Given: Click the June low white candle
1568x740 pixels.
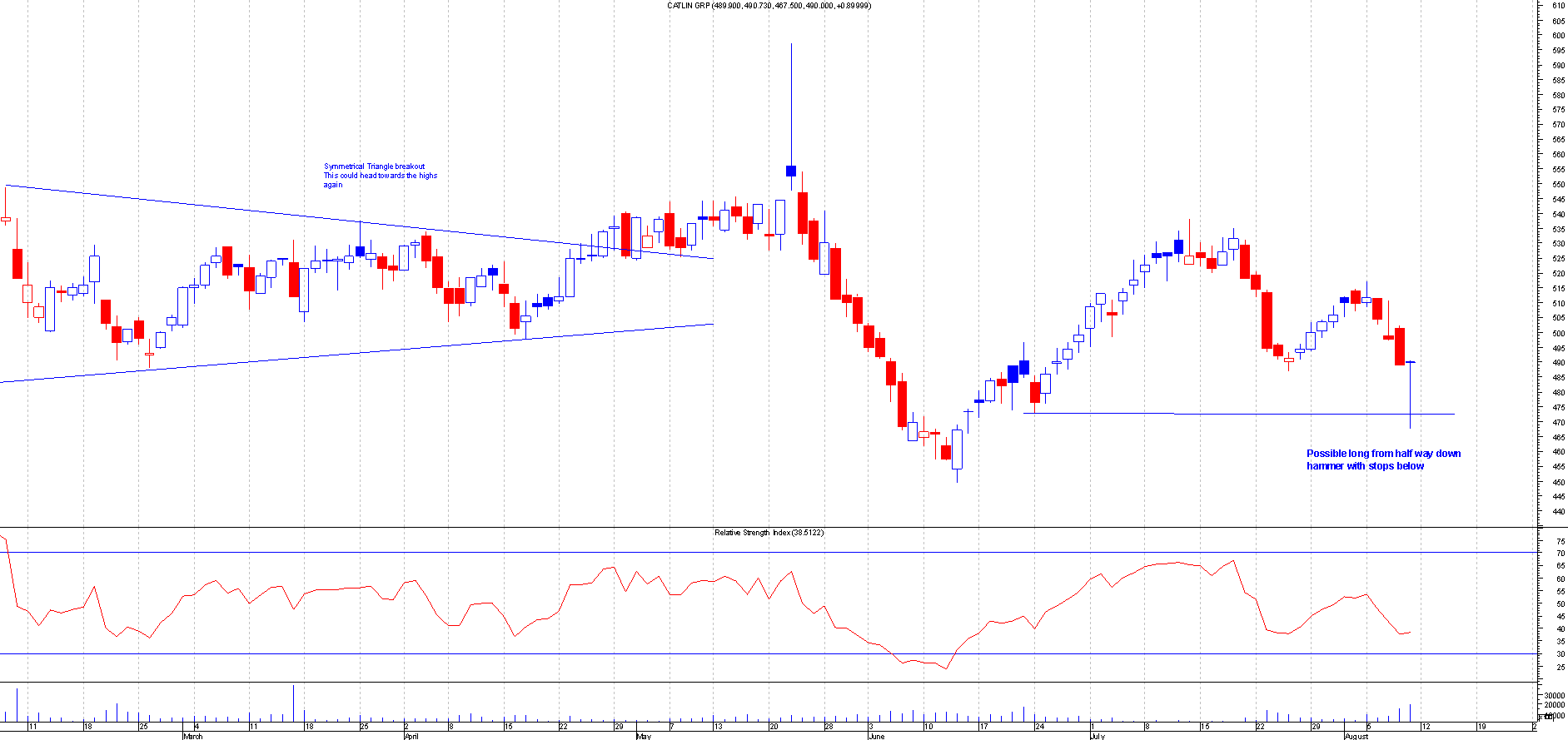Looking at the screenshot, I should click(x=958, y=449).
